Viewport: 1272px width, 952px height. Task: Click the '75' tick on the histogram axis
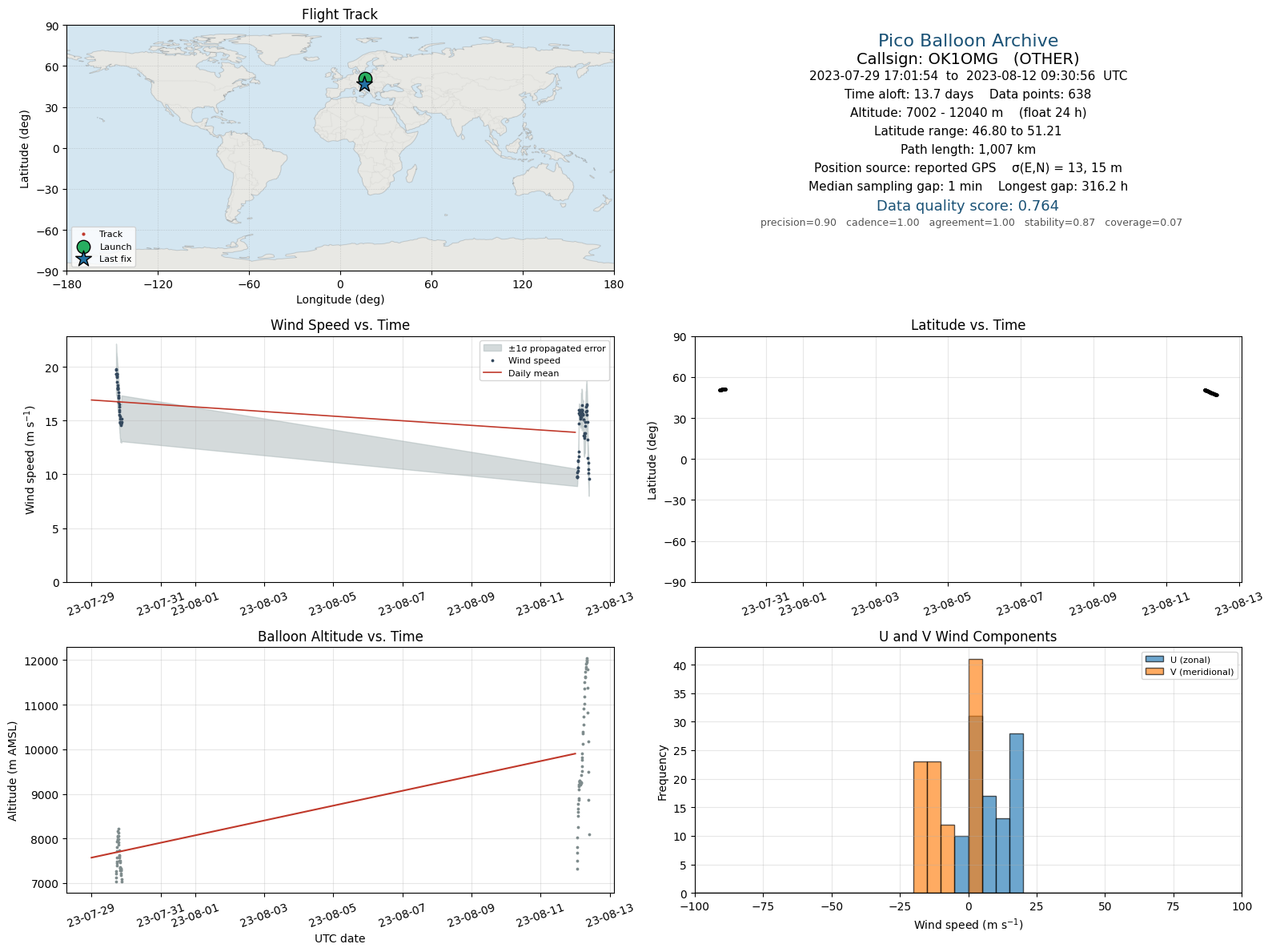point(1173,906)
